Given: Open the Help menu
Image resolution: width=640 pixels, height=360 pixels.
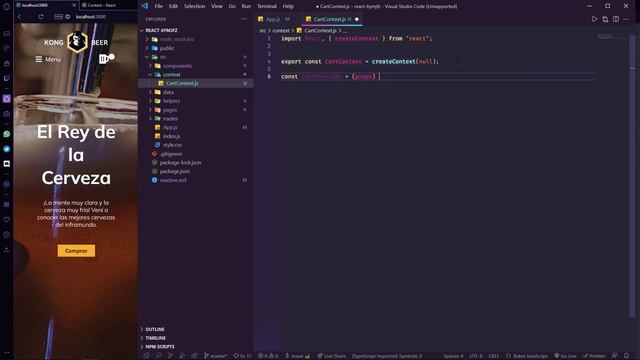Looking at the screenshot, I should (x=288, y=6).
